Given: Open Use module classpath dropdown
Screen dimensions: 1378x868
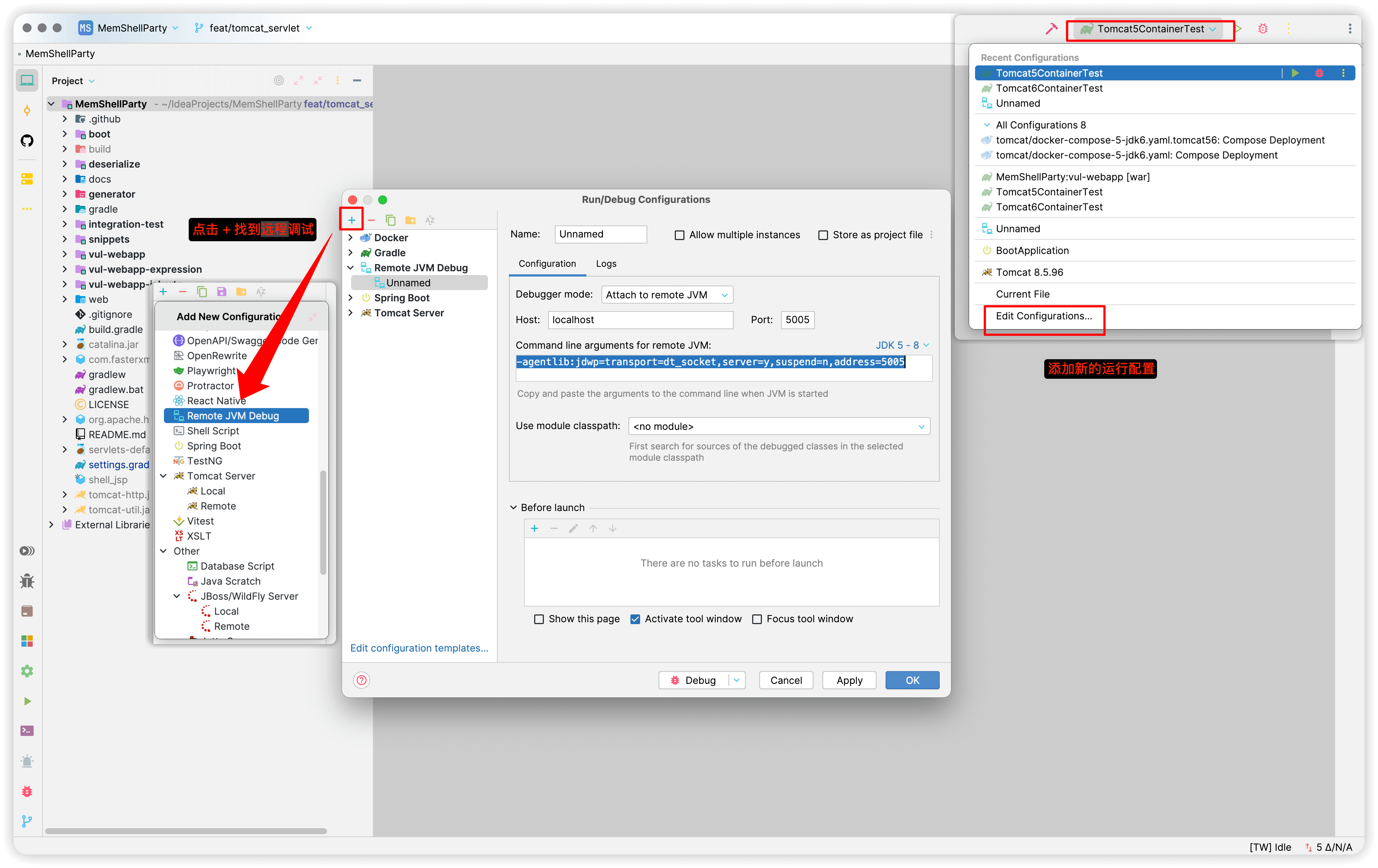Looking at the screenshot, I should 779,426.
